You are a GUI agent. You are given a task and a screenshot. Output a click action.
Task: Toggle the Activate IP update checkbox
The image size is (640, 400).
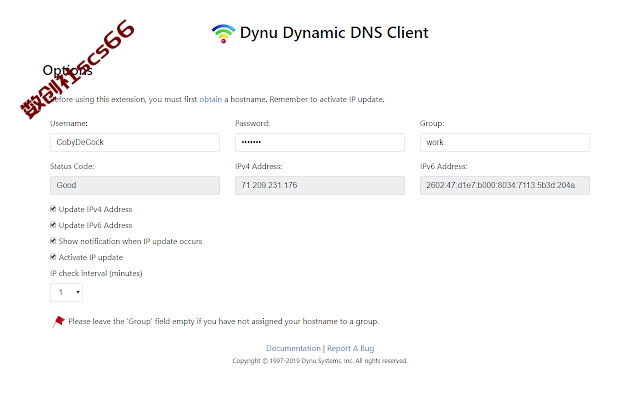(53, 257)
